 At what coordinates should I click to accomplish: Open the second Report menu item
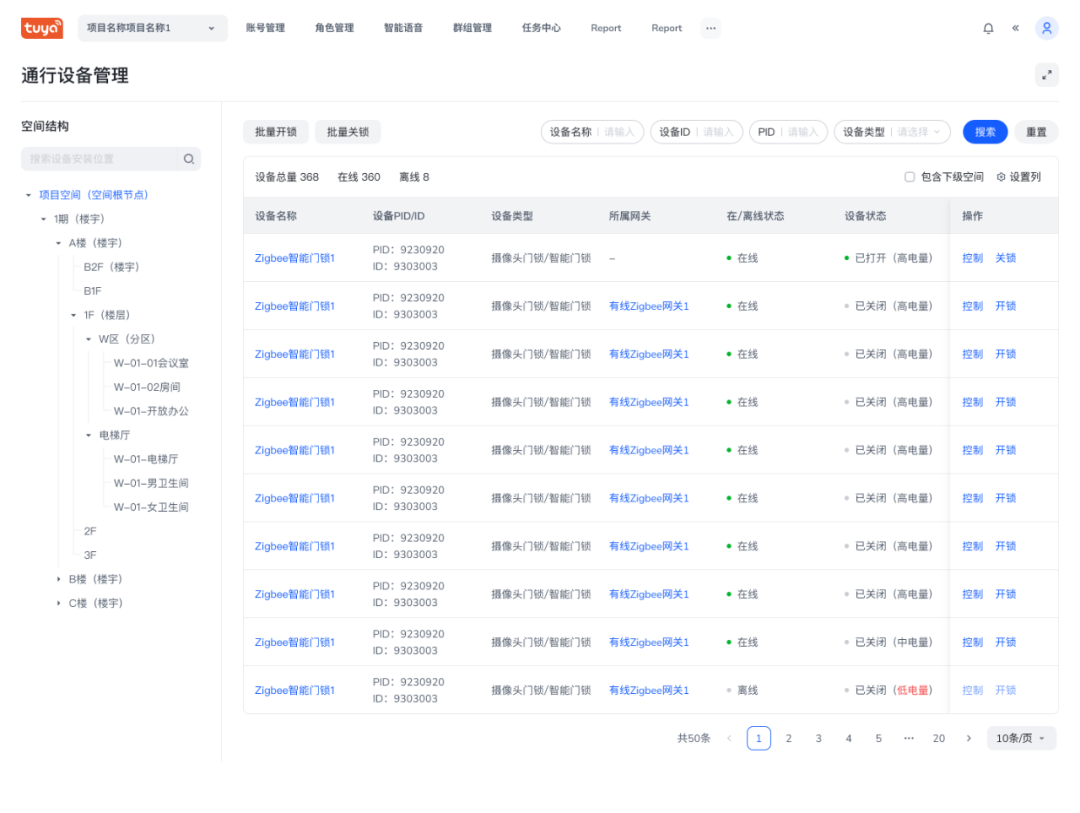[x=666, y=28]
